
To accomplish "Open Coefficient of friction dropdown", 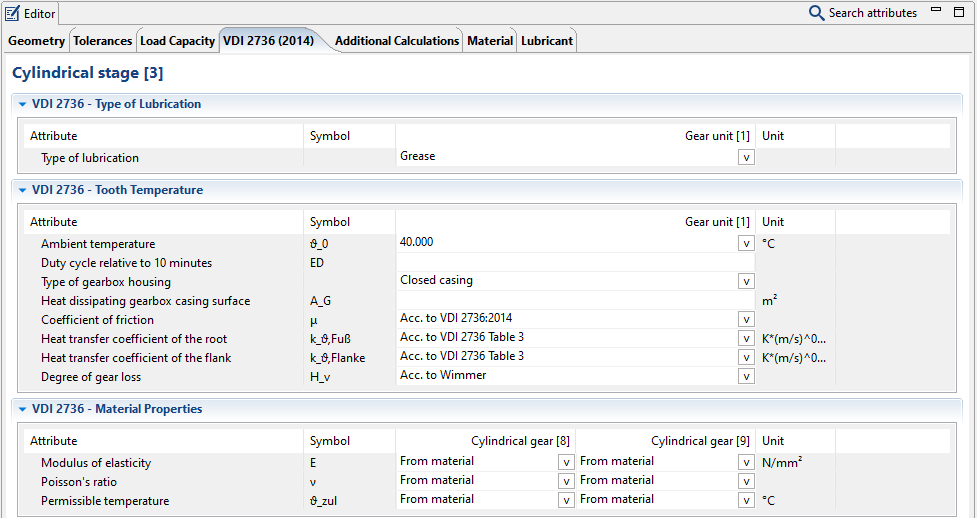I will pos(746,320).
